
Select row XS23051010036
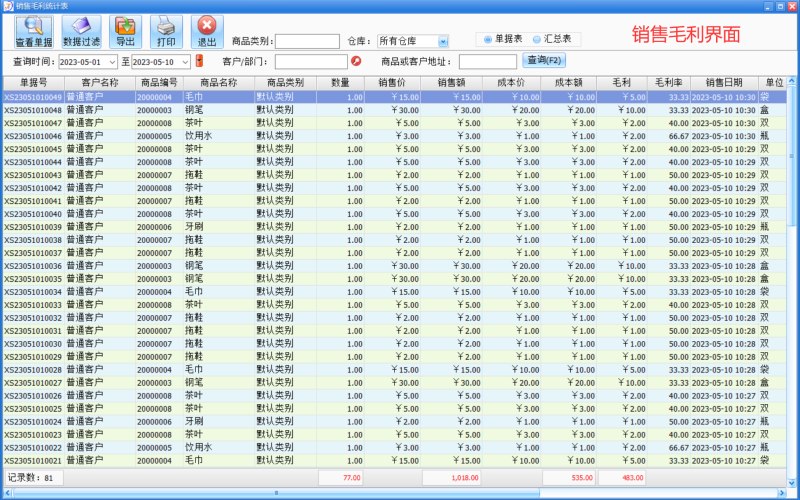coord(395,266)
